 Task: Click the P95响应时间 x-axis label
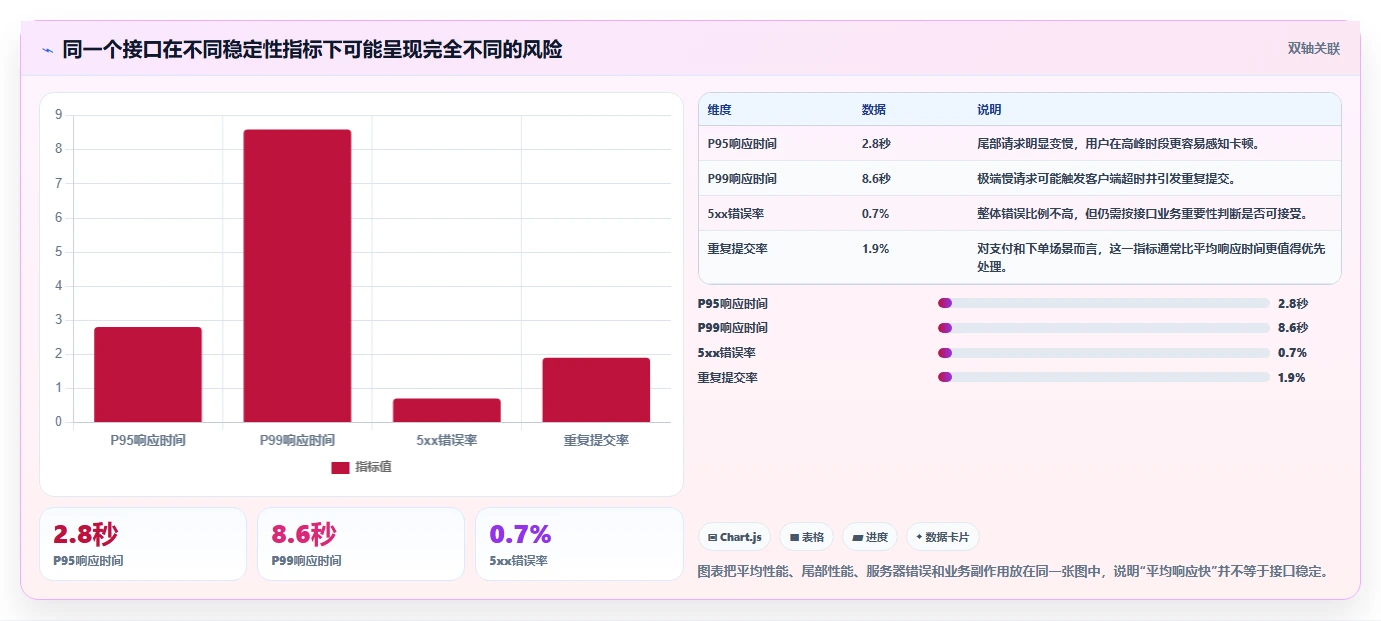point(148,440)
